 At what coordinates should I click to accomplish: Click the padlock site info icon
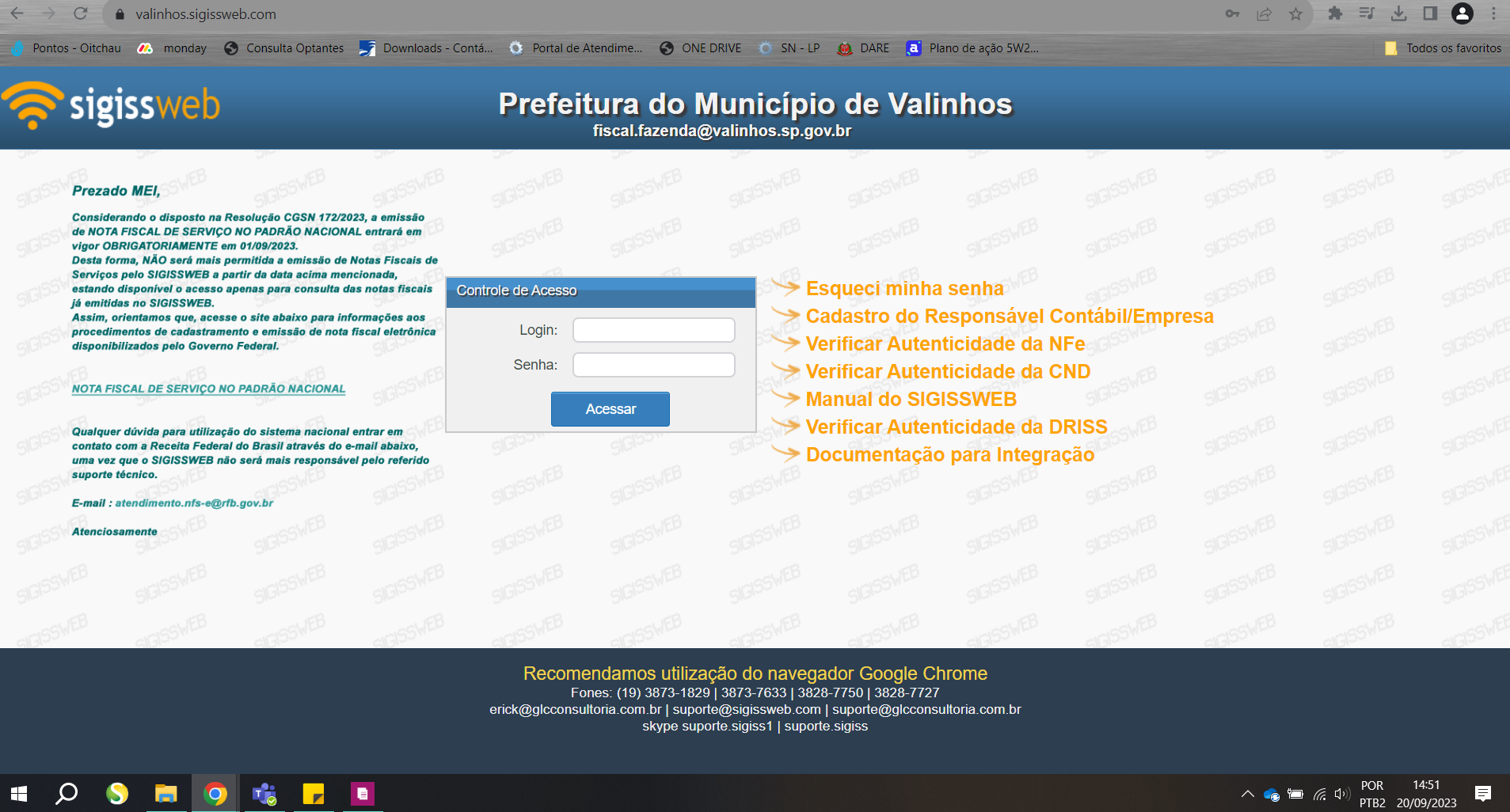click(x=120, y=14)
